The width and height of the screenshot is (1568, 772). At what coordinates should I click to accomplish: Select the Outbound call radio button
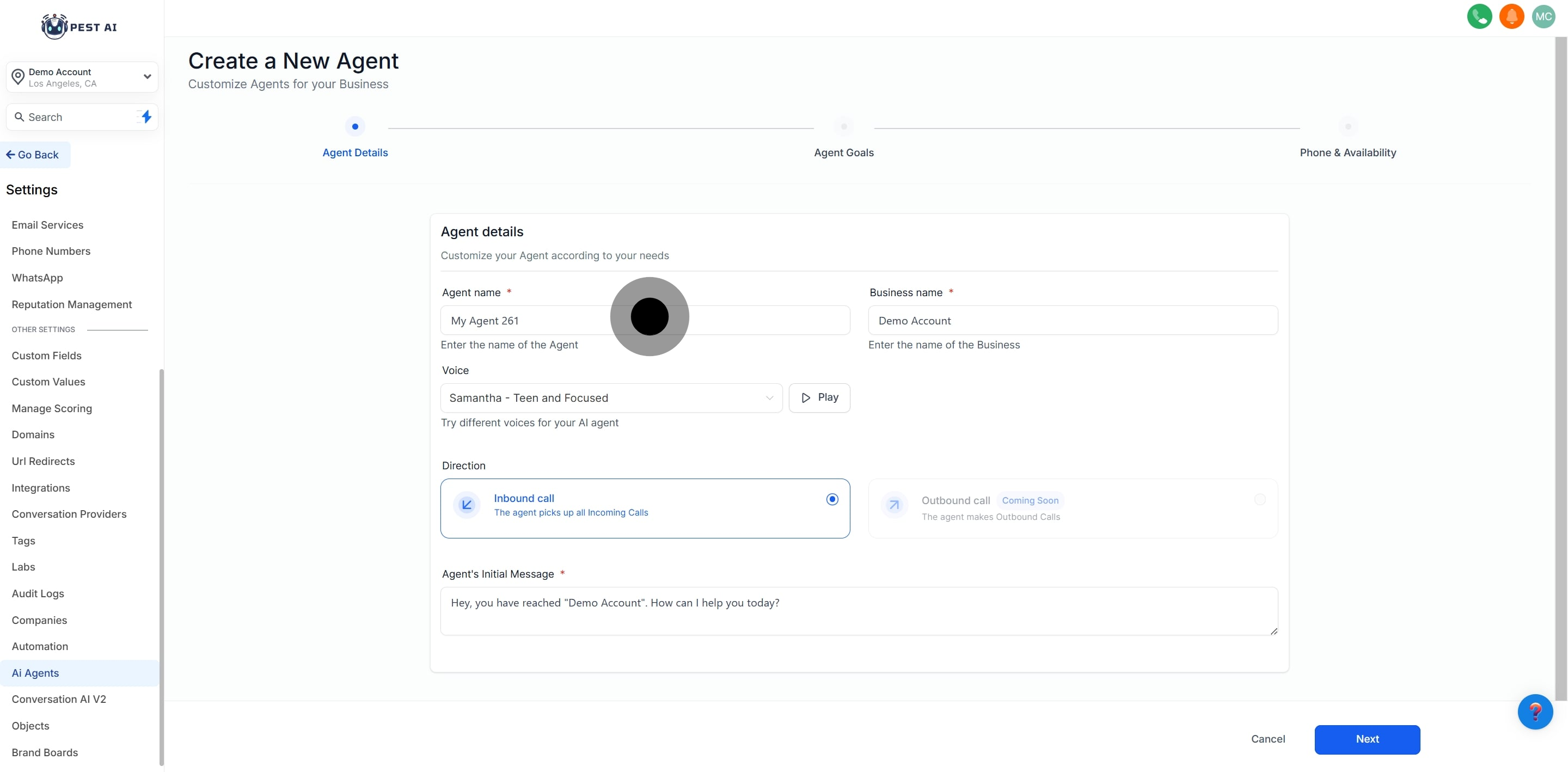coord(1259,499)
